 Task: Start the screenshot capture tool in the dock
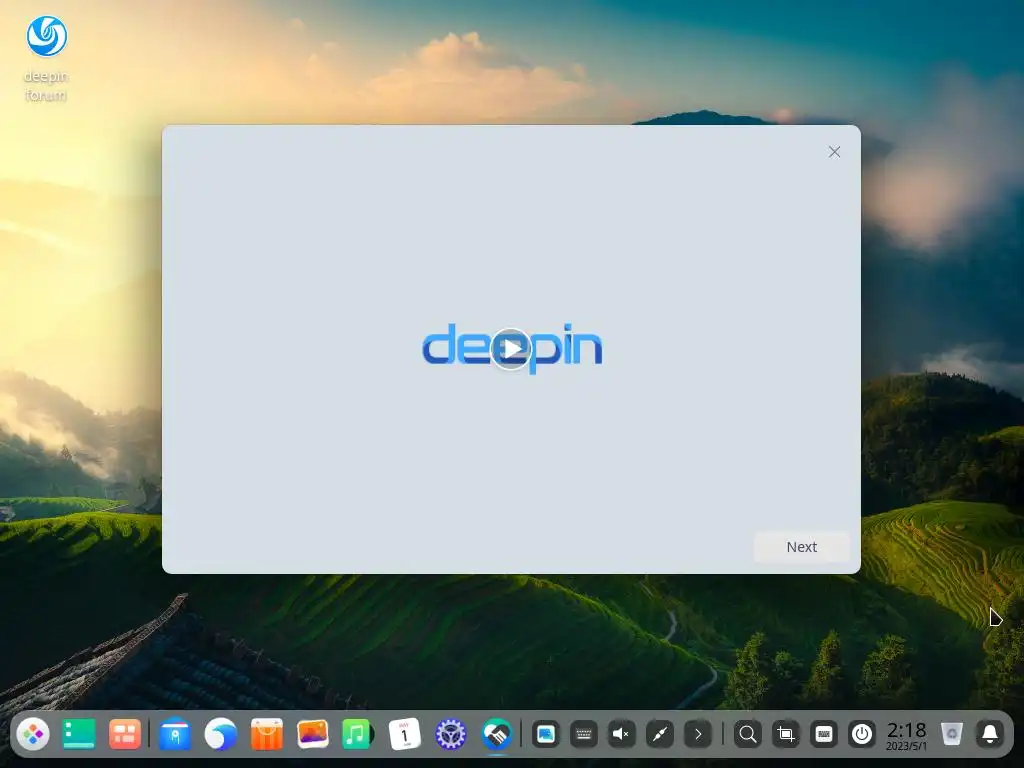coord(786,735)
